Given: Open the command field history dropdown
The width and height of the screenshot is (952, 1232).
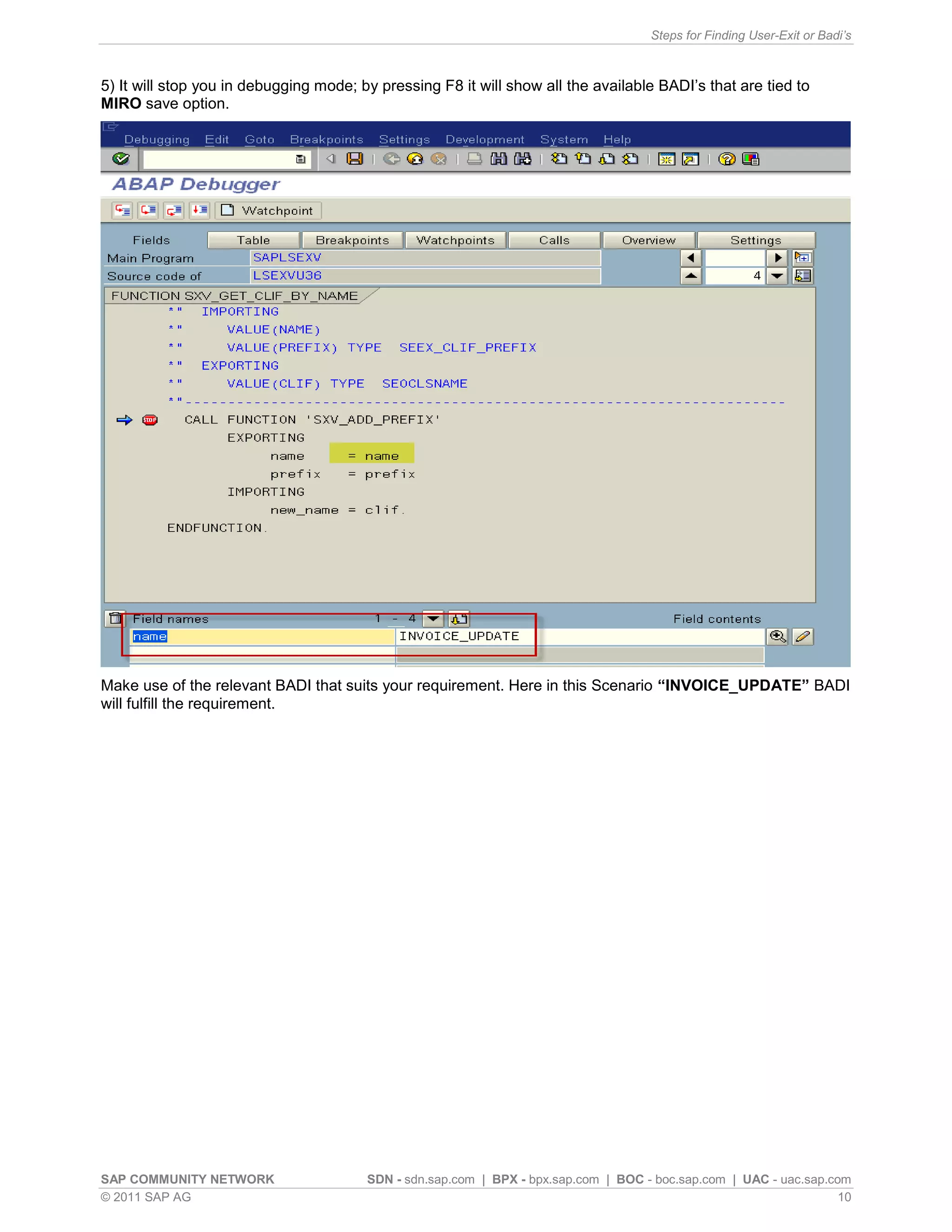Looking at the screenshot, I should pos(301,159).
